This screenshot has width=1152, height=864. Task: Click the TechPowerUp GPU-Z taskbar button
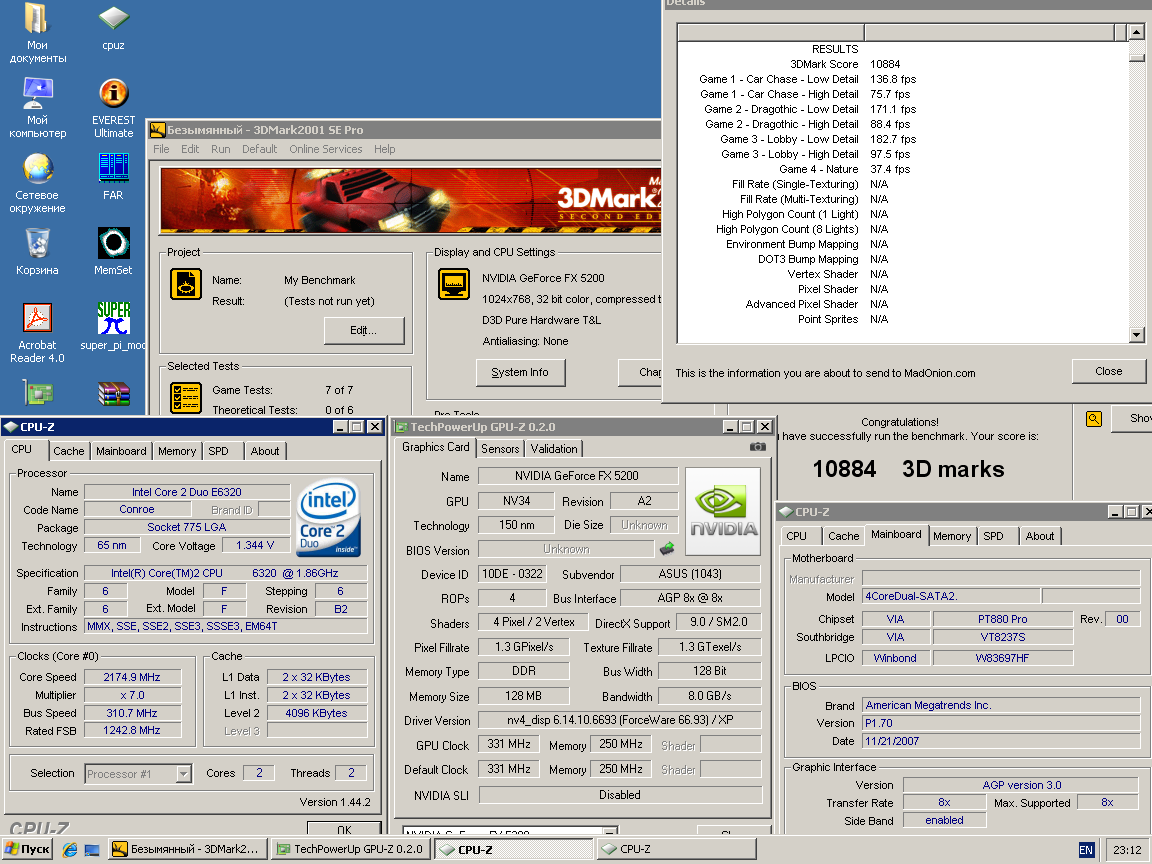coord(350,849)
